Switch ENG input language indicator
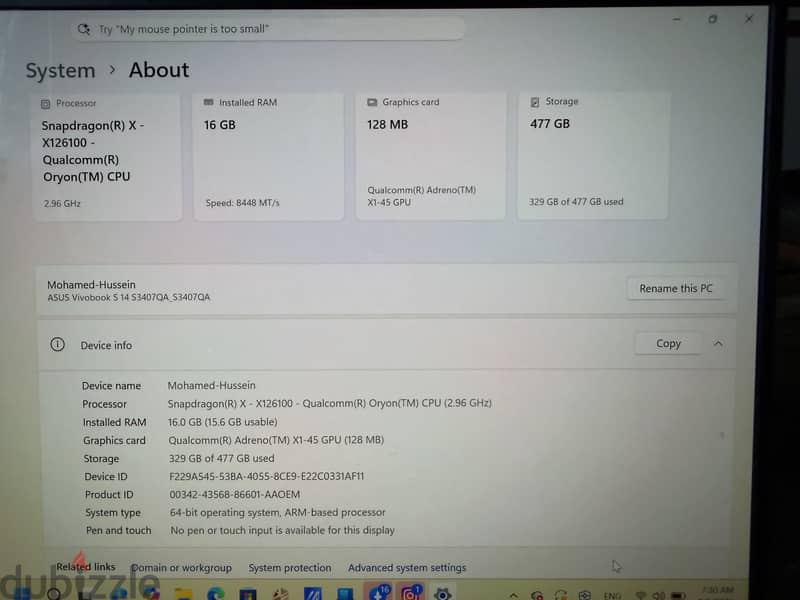This screenshot has height=600, width=800. [612, 595]
